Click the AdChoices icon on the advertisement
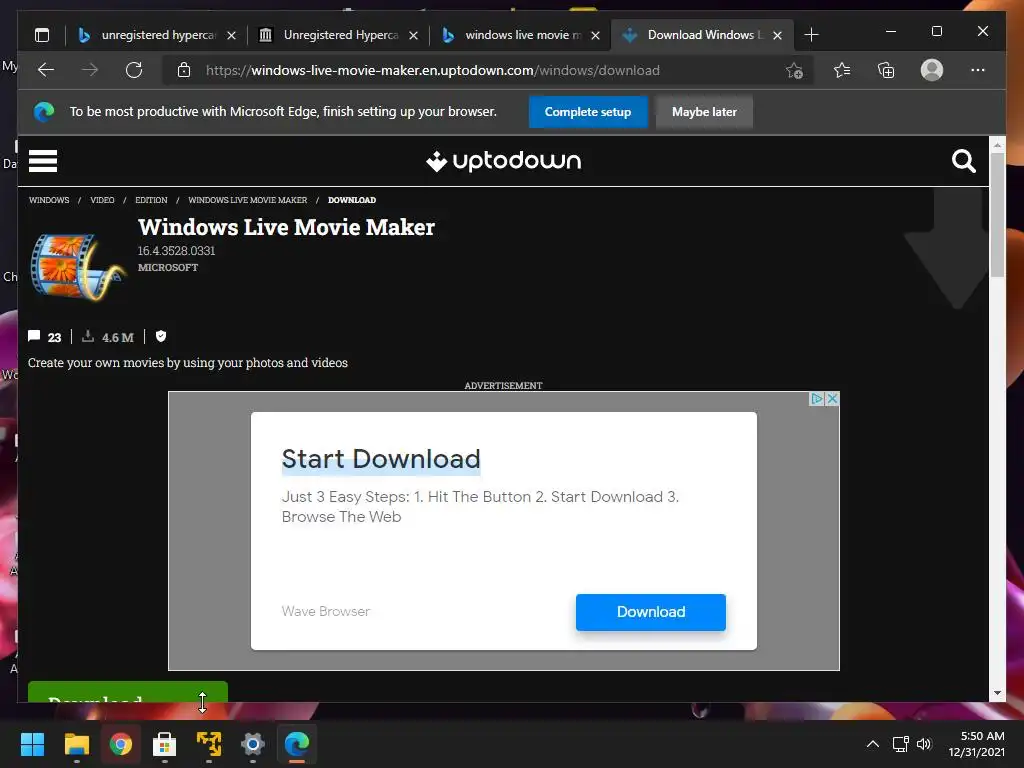 click(816, 398)
